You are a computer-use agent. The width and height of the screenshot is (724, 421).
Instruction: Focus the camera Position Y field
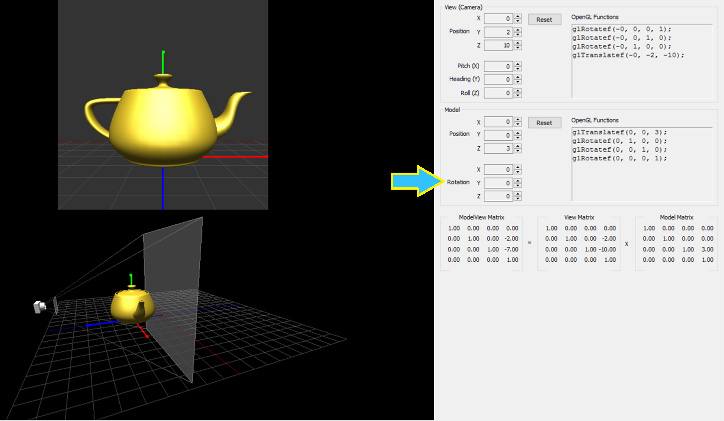point(498,32)
